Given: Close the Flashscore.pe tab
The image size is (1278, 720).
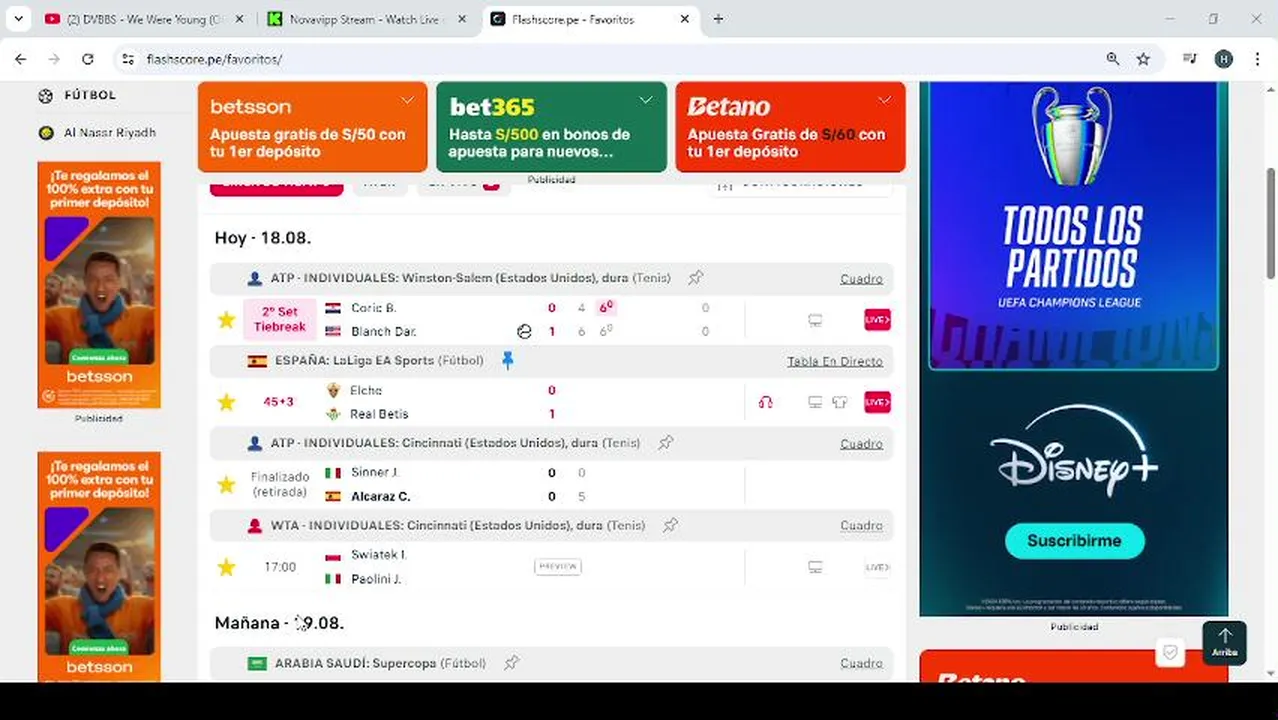Looking at the screenshot, I should (685, 19).
